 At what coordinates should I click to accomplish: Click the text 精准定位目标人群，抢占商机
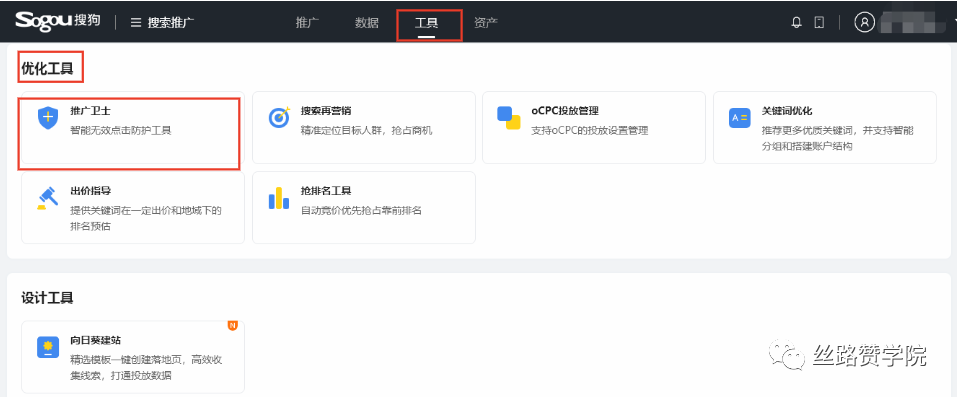point(366,130)
